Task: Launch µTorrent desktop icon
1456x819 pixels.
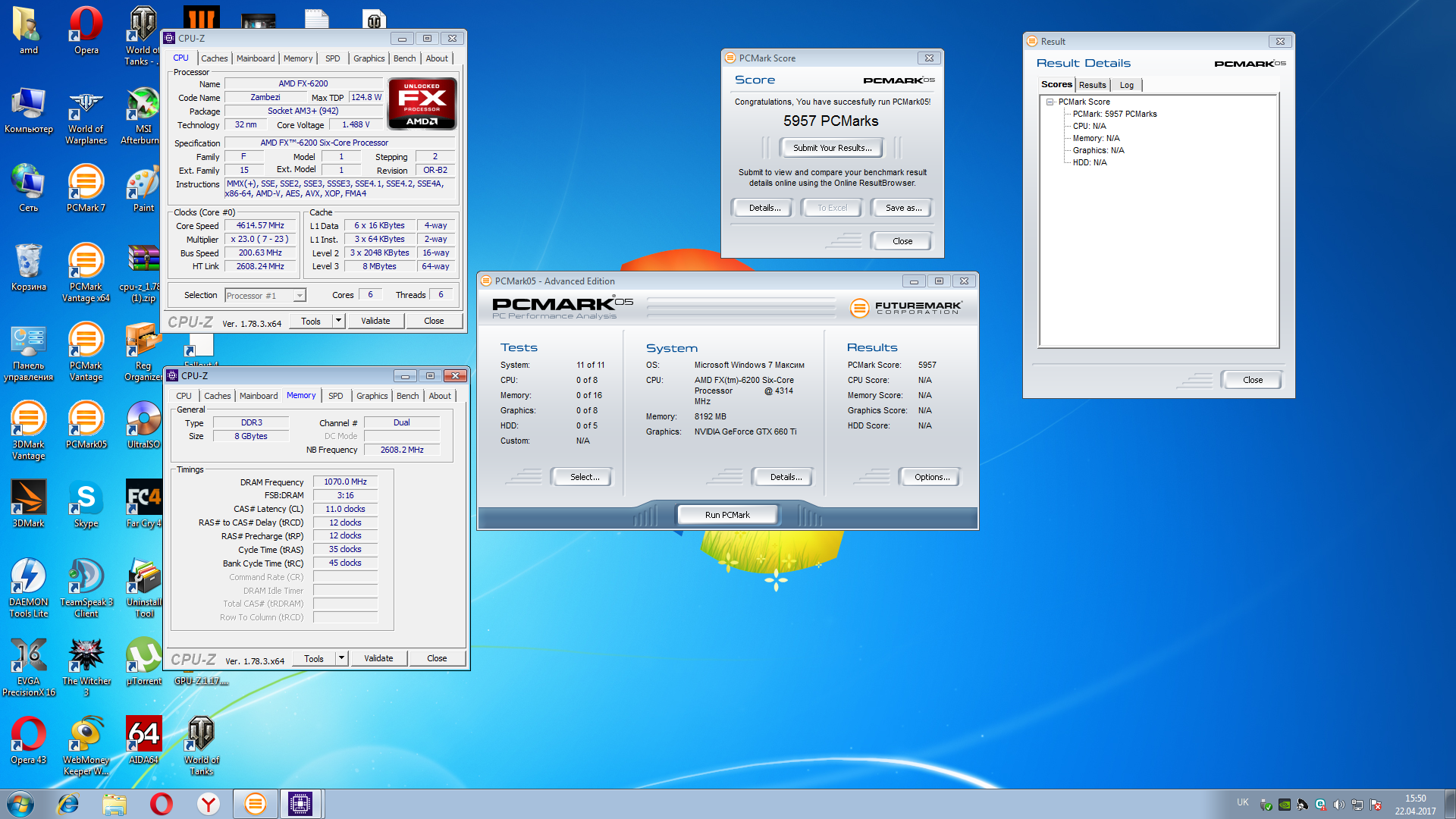Action: [143, 661]
